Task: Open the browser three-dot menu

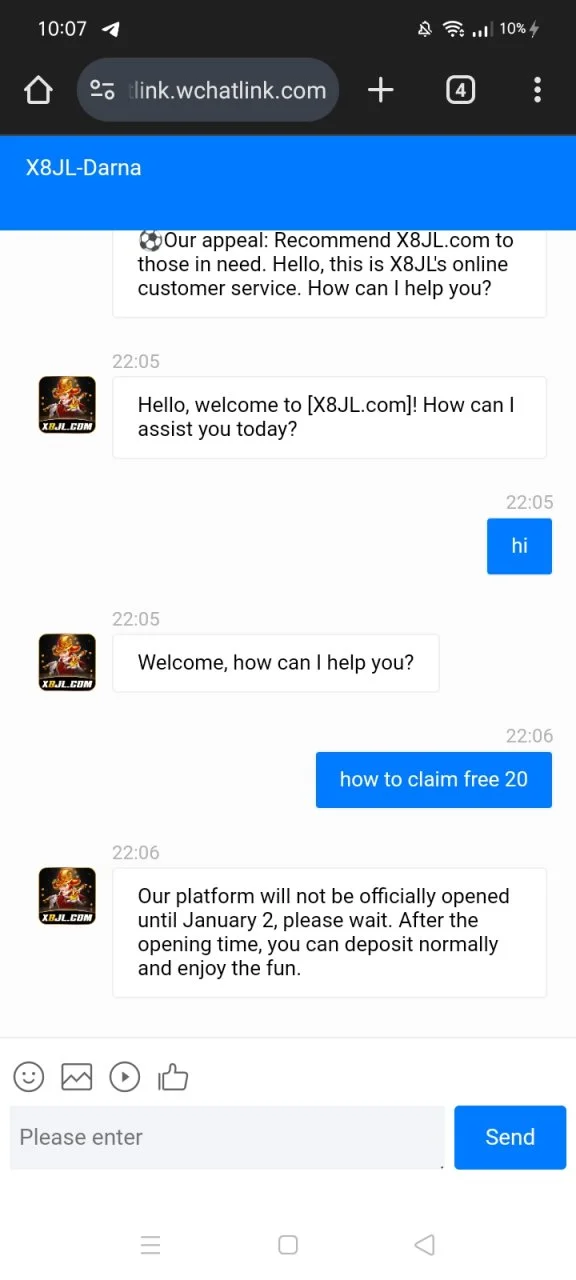Action: pyautogui.click(x=537, y=90)
